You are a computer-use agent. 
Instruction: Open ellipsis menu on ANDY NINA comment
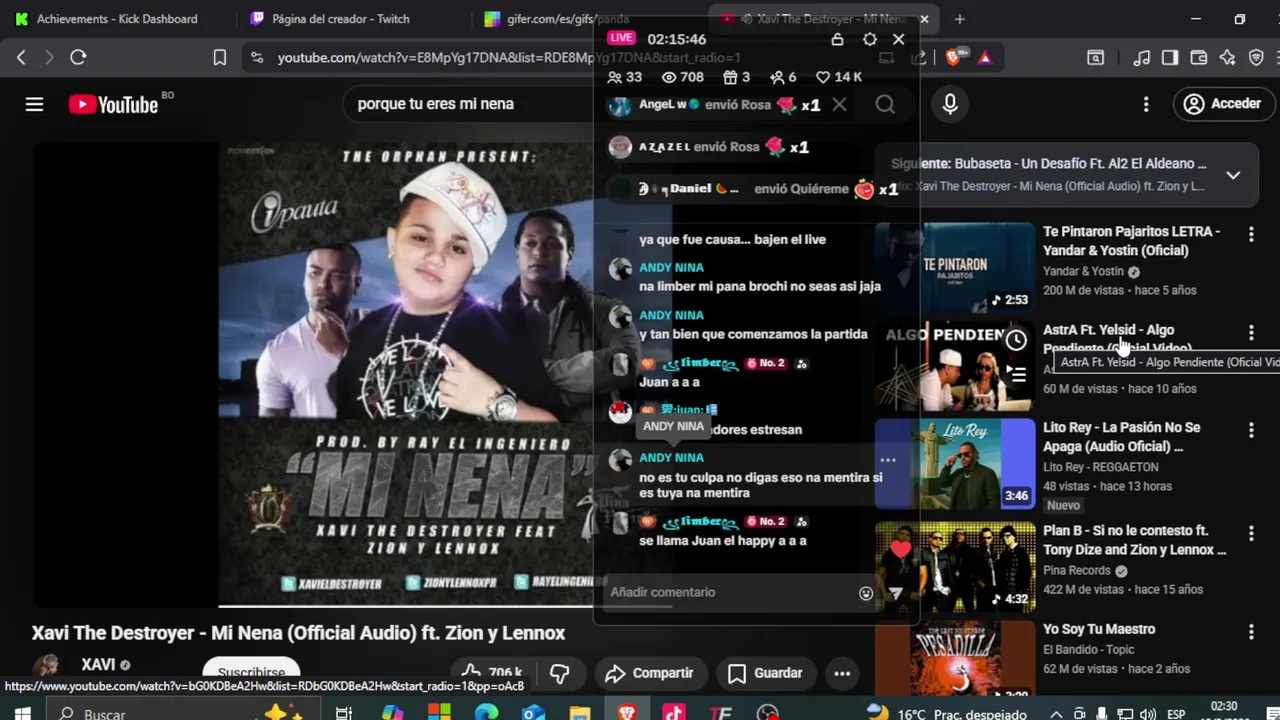point(887,461)
